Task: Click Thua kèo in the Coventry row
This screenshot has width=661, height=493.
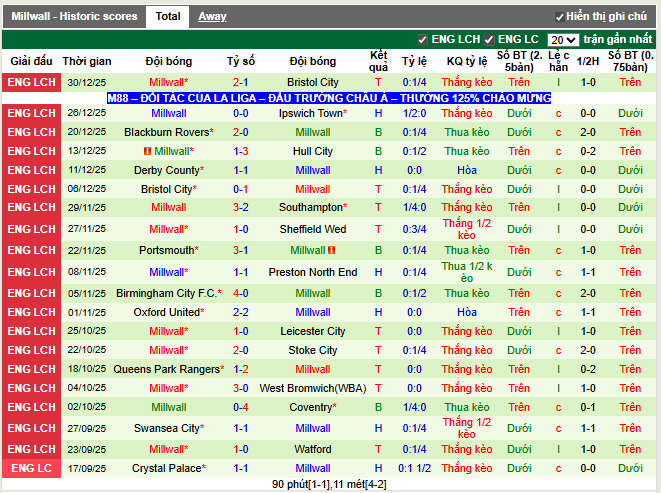Action: click(467, 407)
